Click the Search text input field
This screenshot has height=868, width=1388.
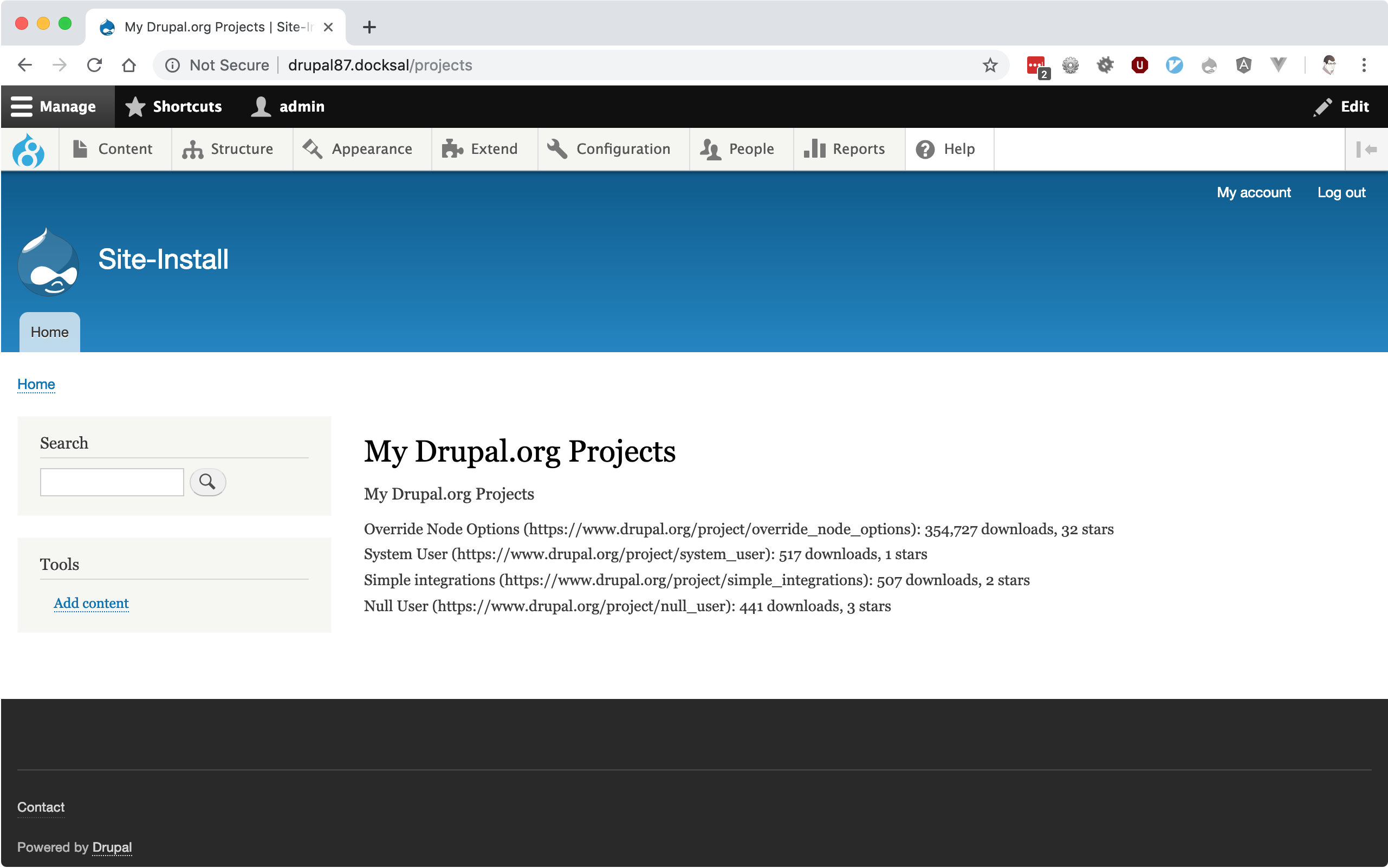pos(112,482)
